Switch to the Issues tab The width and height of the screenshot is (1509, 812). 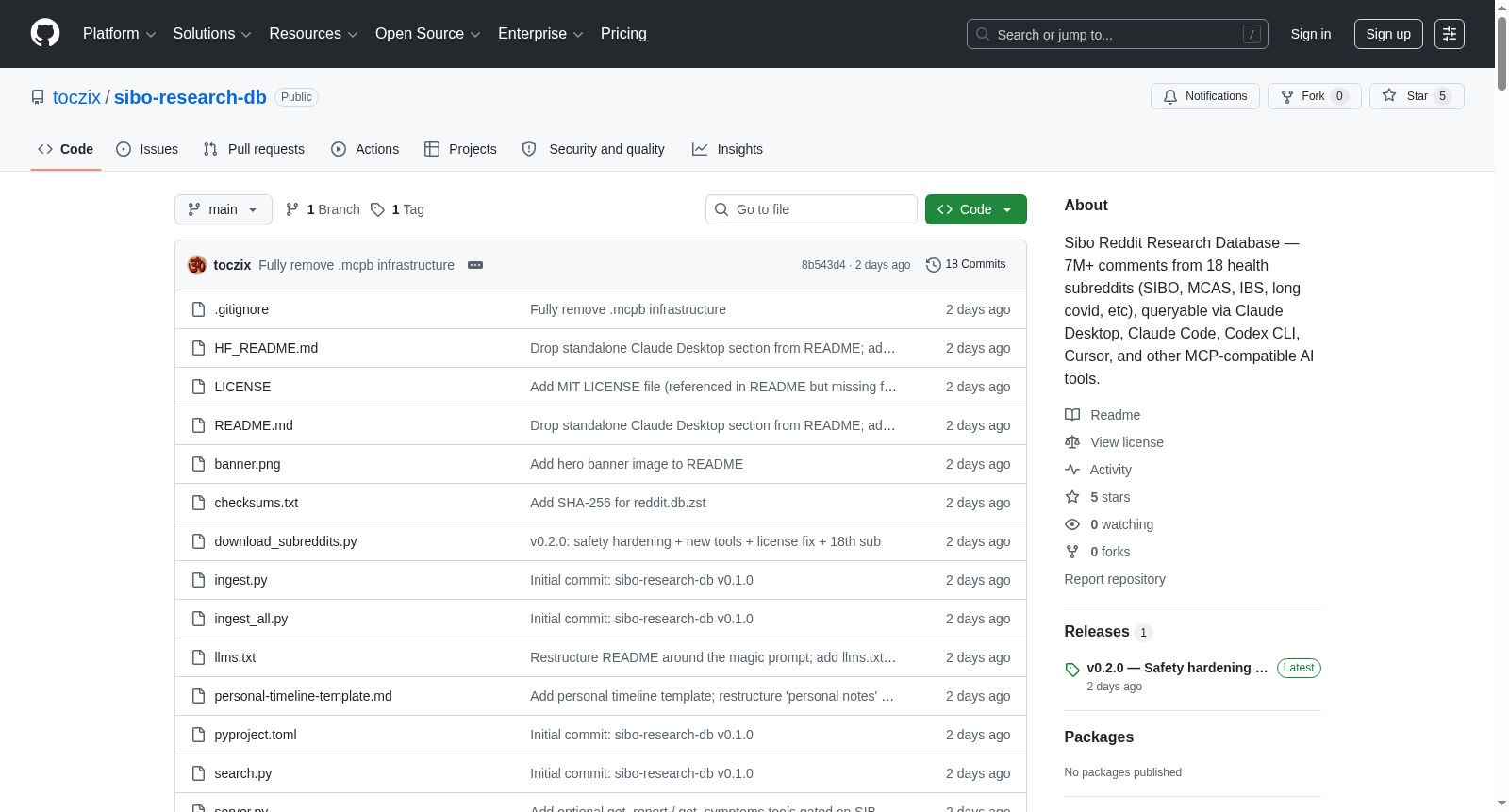coord(147,149)
